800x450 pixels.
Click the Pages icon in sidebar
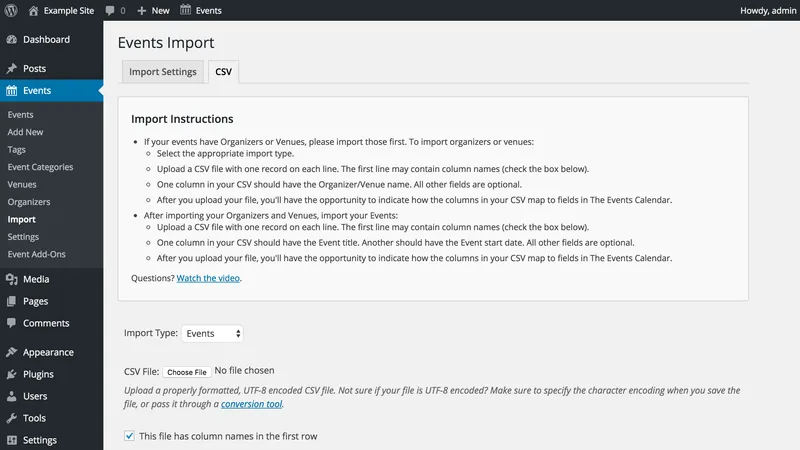pyautogui.click(x=11, y=301)
